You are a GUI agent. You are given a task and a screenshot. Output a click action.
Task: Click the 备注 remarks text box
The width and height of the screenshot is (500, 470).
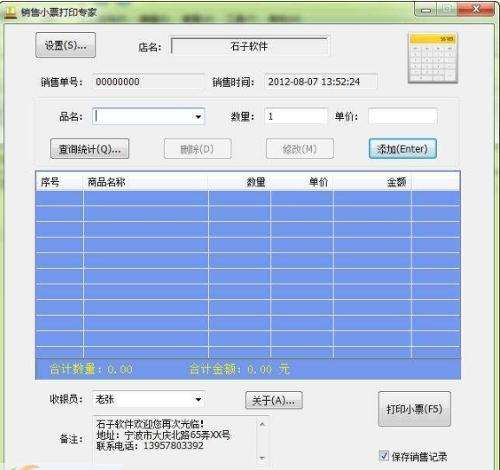point(175,440)
